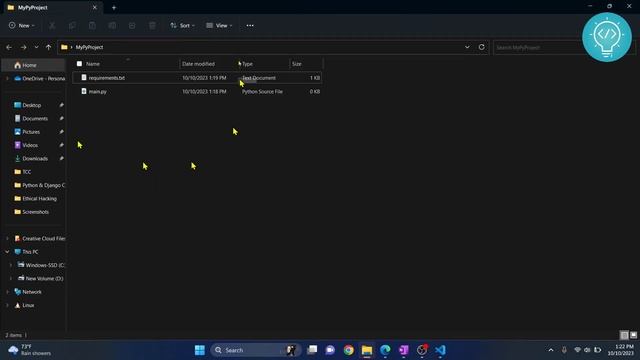Screen dimensions: 640x360
Task: Expand the address bar history dropdown
Action: [x=467, y=47]
